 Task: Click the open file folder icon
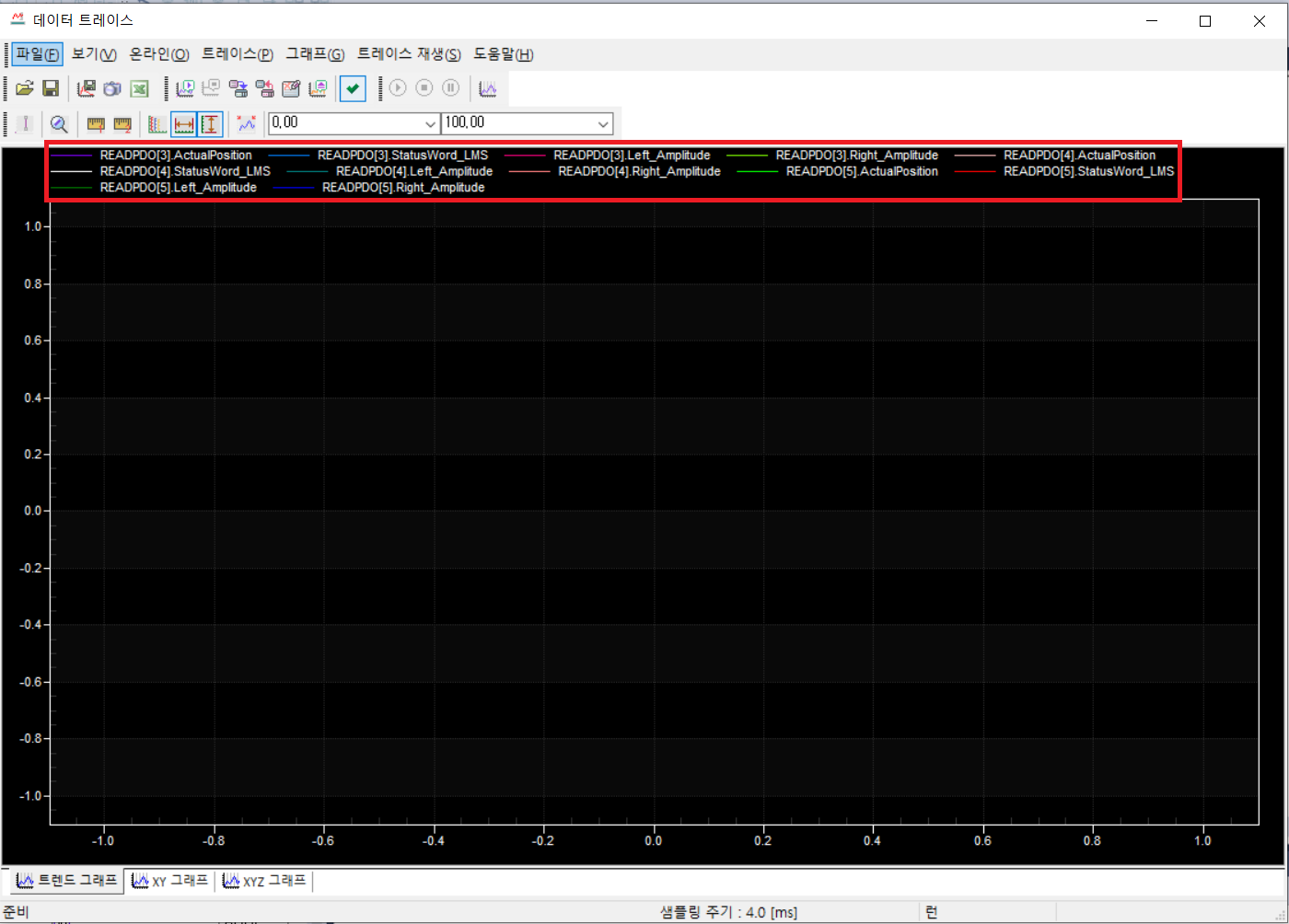25,88
